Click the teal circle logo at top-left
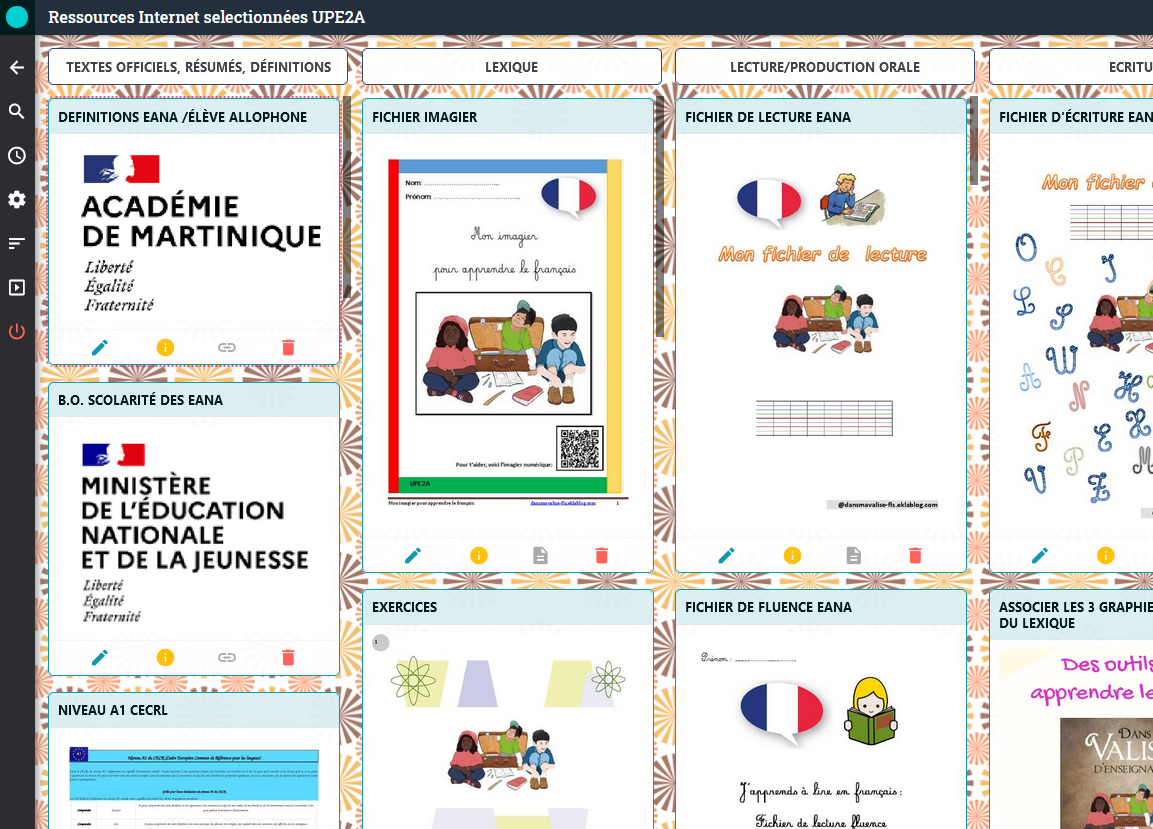1153x829 pixels. [17, 17]
